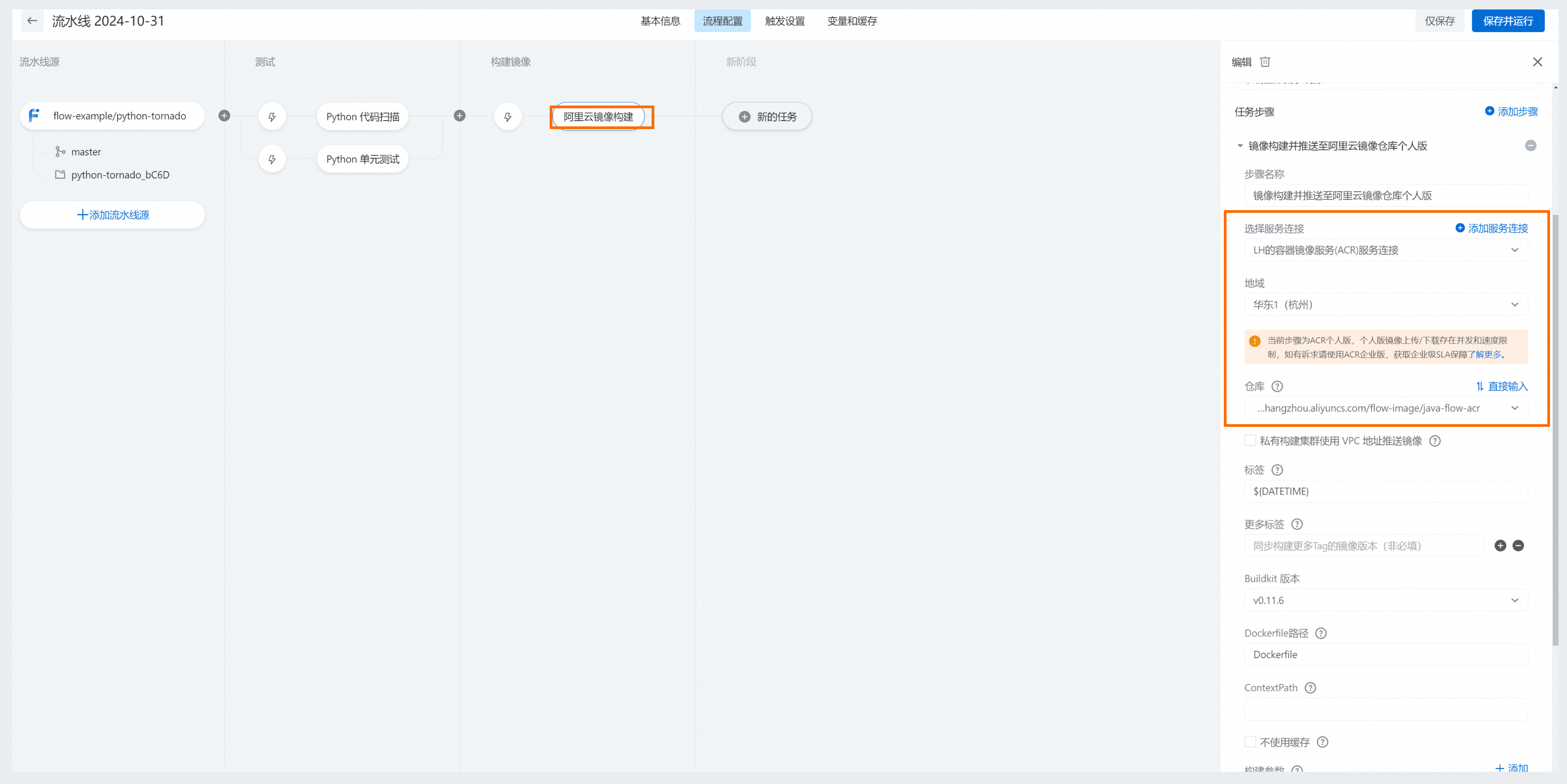Click the 测试 stage header

[265, 62]
